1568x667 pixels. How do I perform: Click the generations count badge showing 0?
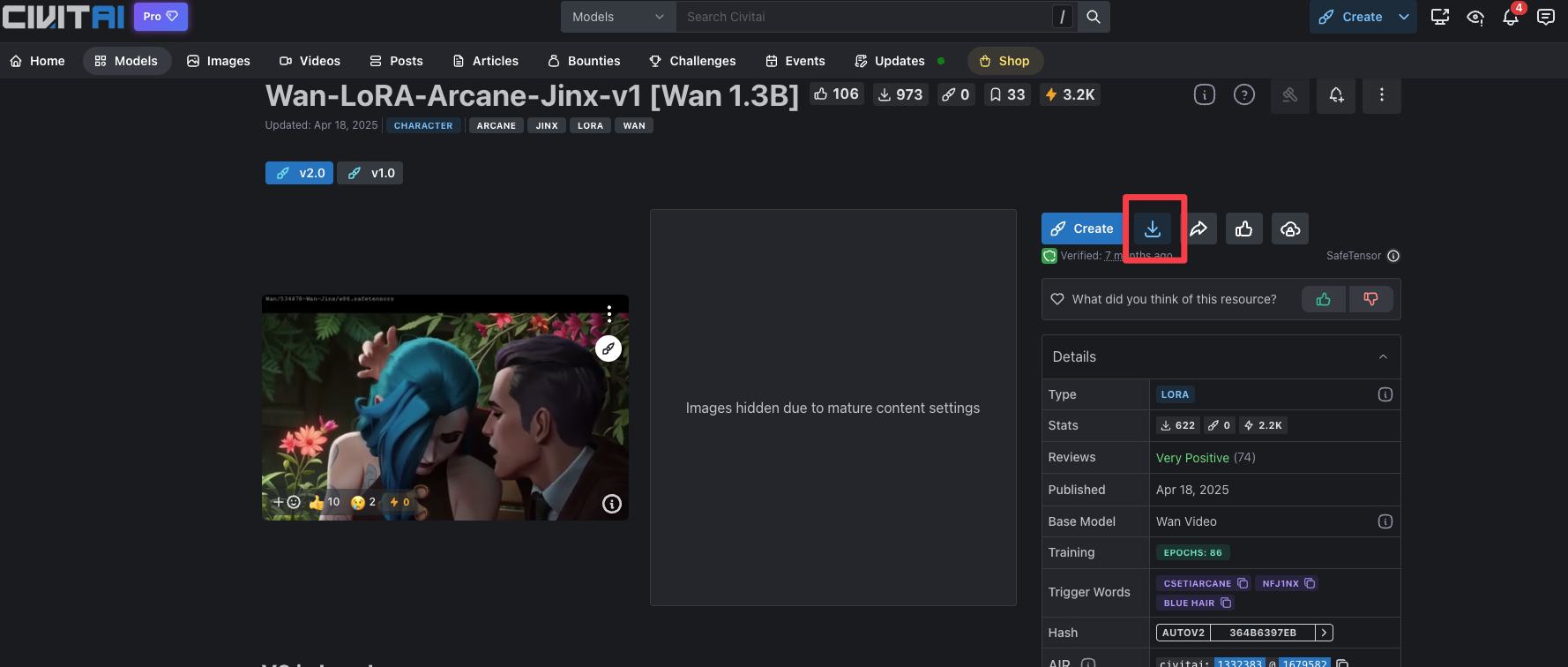click(x=955, y=94)
